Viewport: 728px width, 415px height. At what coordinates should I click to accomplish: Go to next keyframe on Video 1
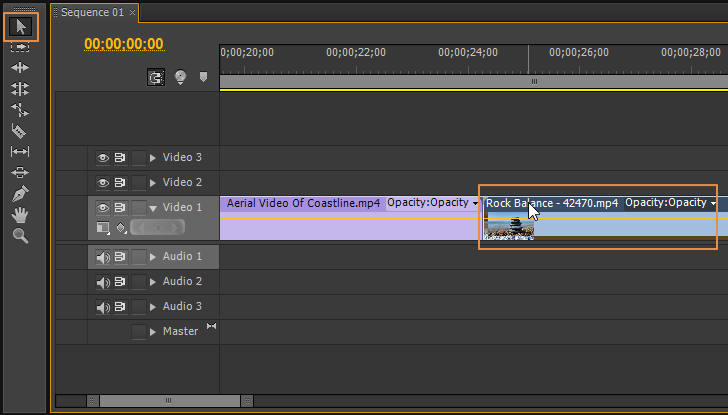click(x=175, y=227)
